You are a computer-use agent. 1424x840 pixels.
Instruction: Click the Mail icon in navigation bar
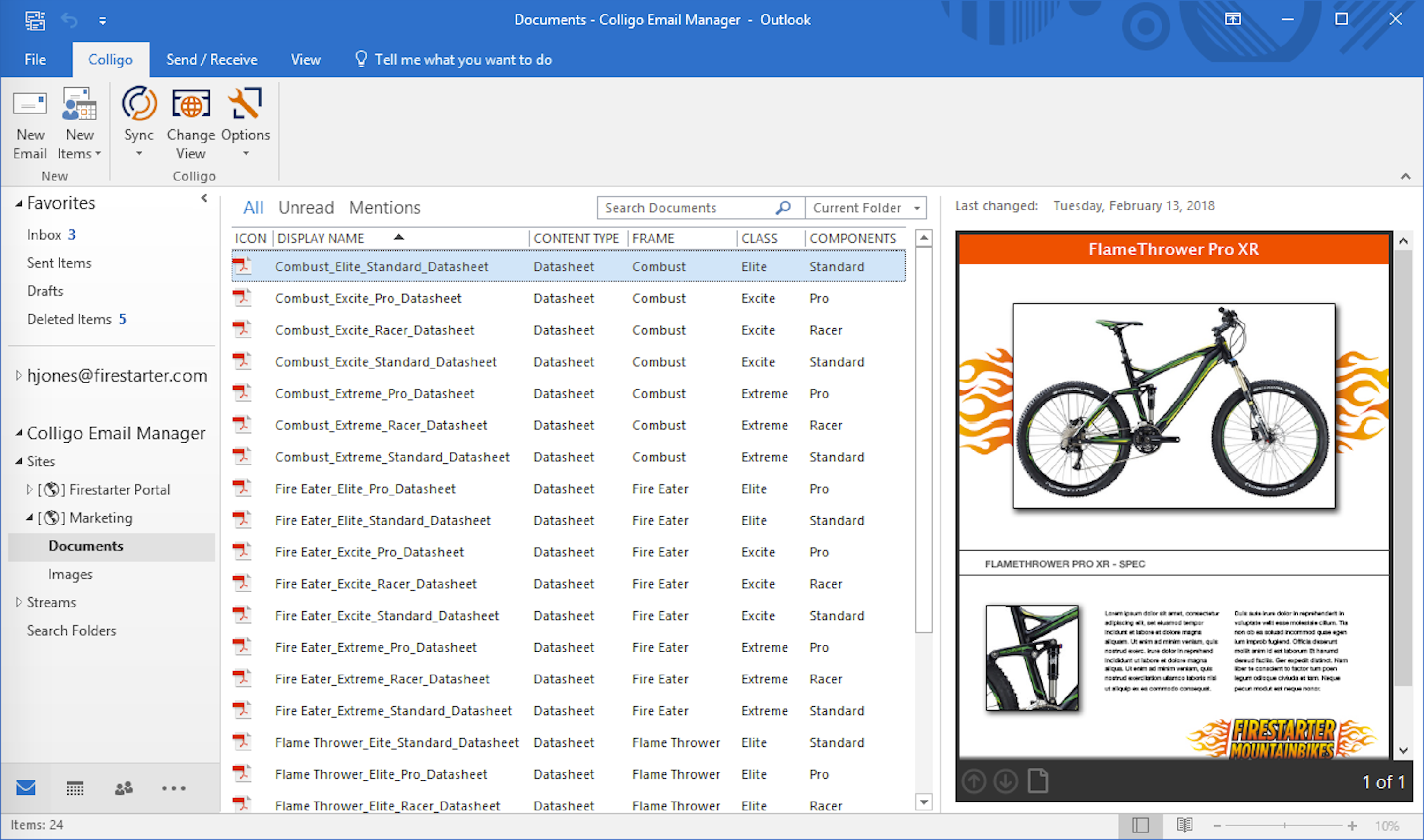click(x=26, y=787)
